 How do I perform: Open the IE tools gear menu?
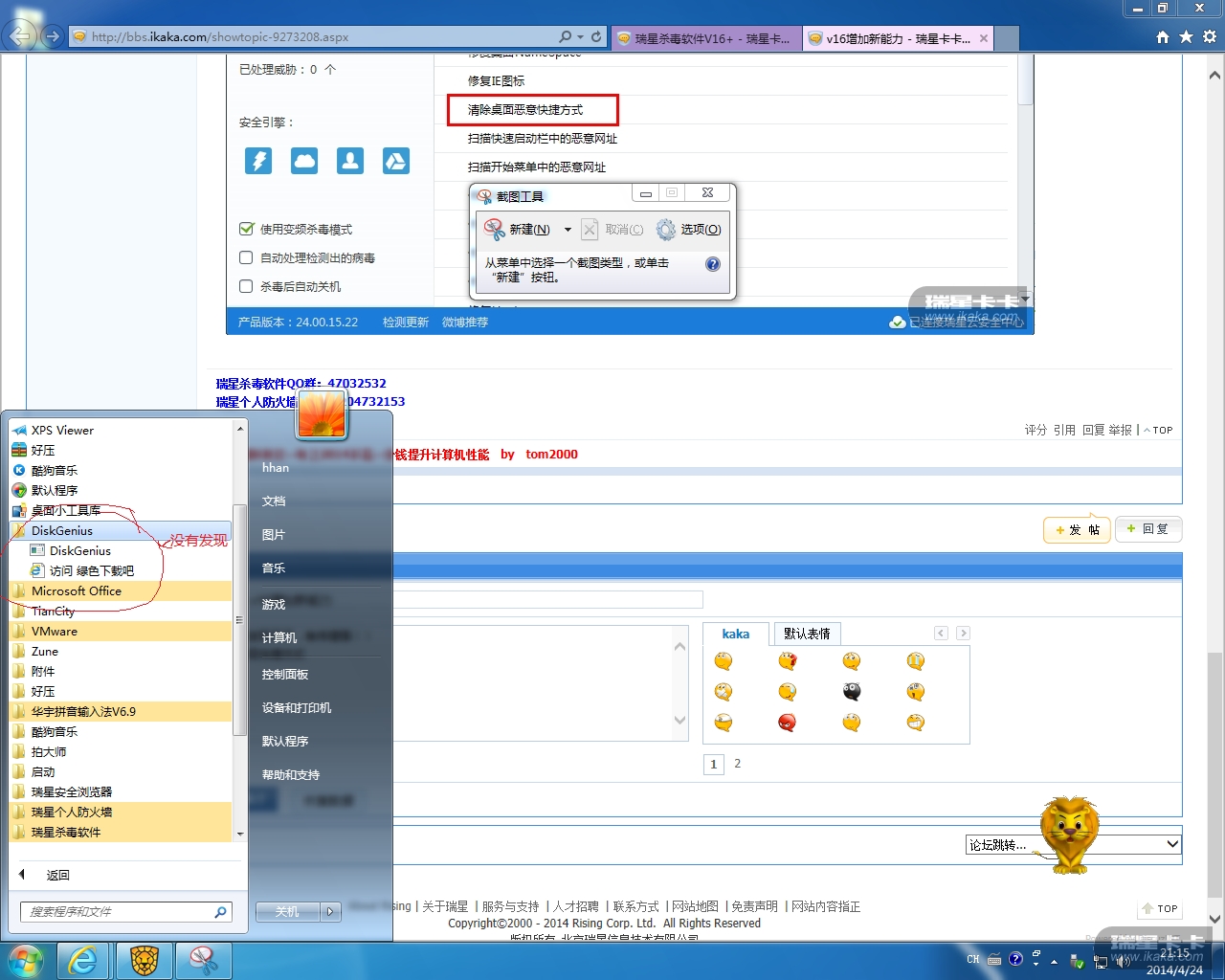(1210, 36)
